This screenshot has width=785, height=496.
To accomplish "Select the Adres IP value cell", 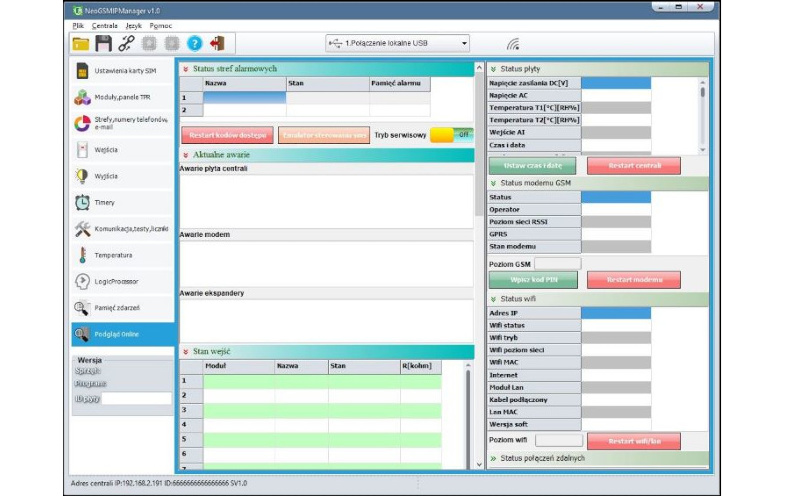I will [616, 313].
